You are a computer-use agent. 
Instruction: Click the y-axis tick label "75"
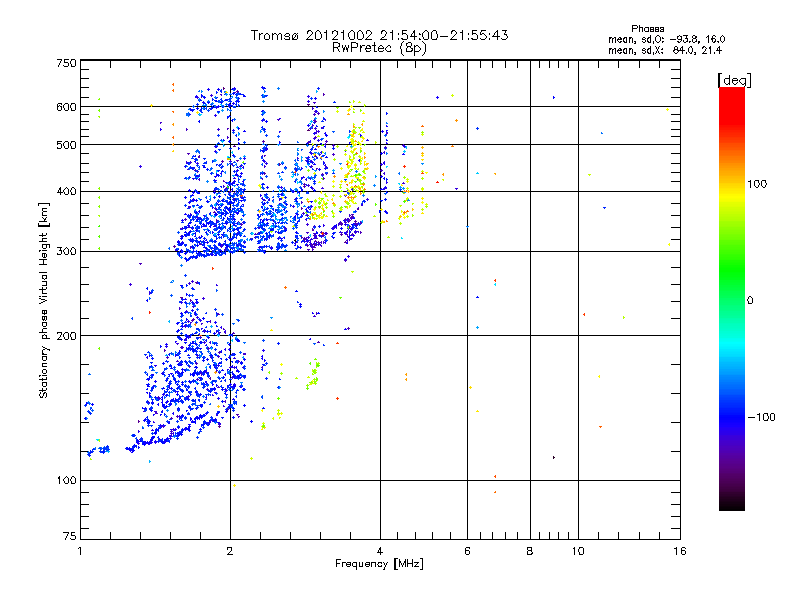[x=70, y=536]
